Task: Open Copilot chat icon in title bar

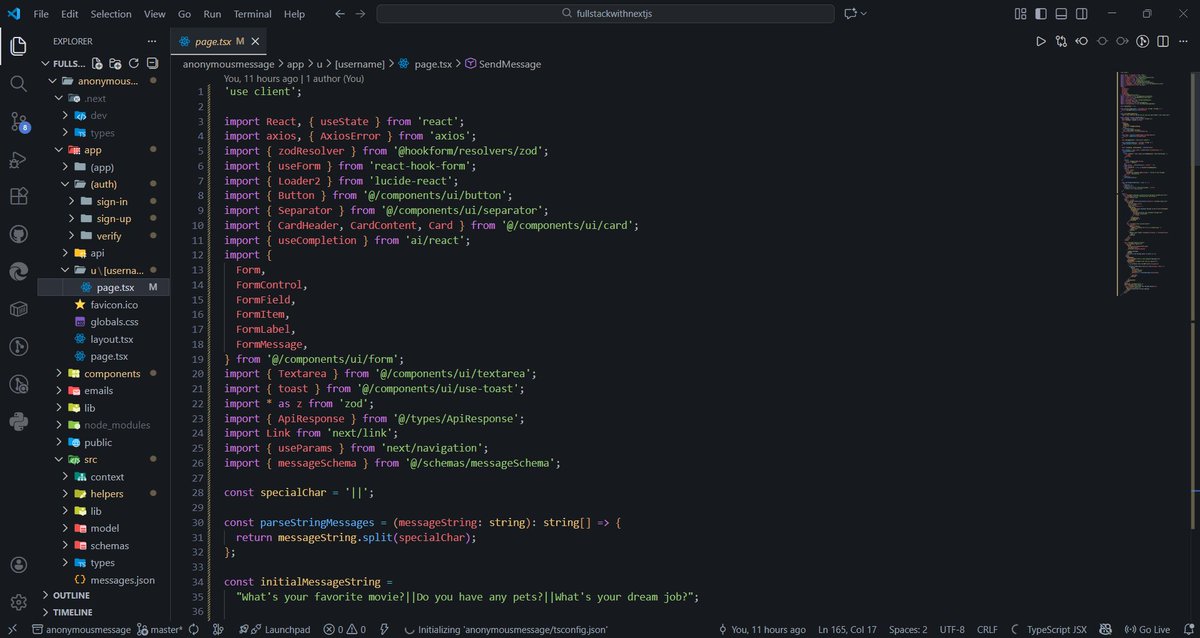Action: [x=850, y=14]
